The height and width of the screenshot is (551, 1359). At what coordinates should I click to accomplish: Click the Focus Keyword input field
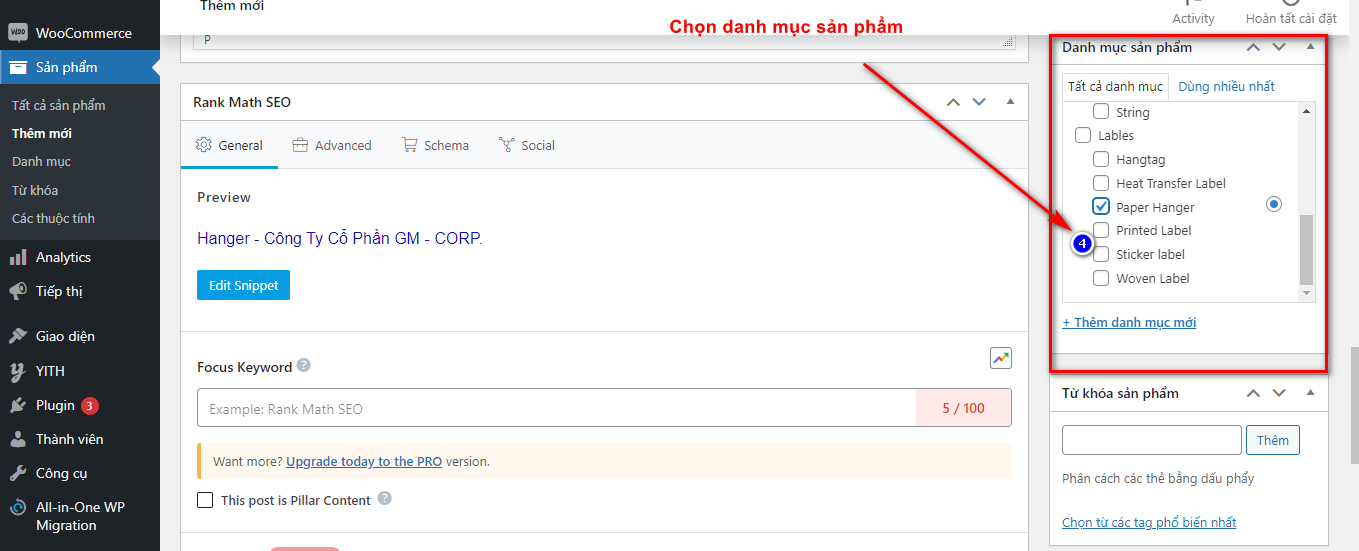pos(556,408)
